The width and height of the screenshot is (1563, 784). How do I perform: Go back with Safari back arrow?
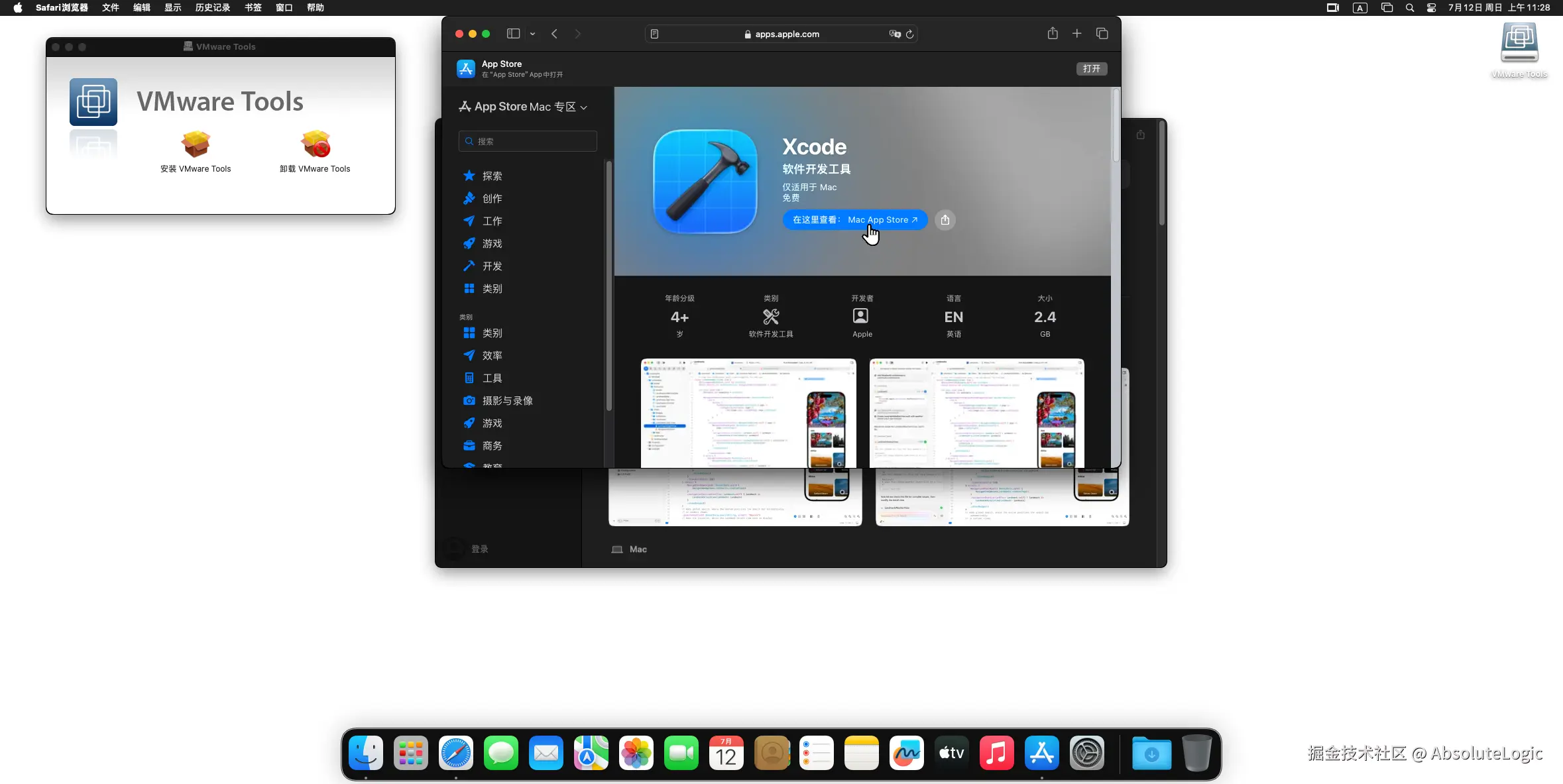pos(554,34)
